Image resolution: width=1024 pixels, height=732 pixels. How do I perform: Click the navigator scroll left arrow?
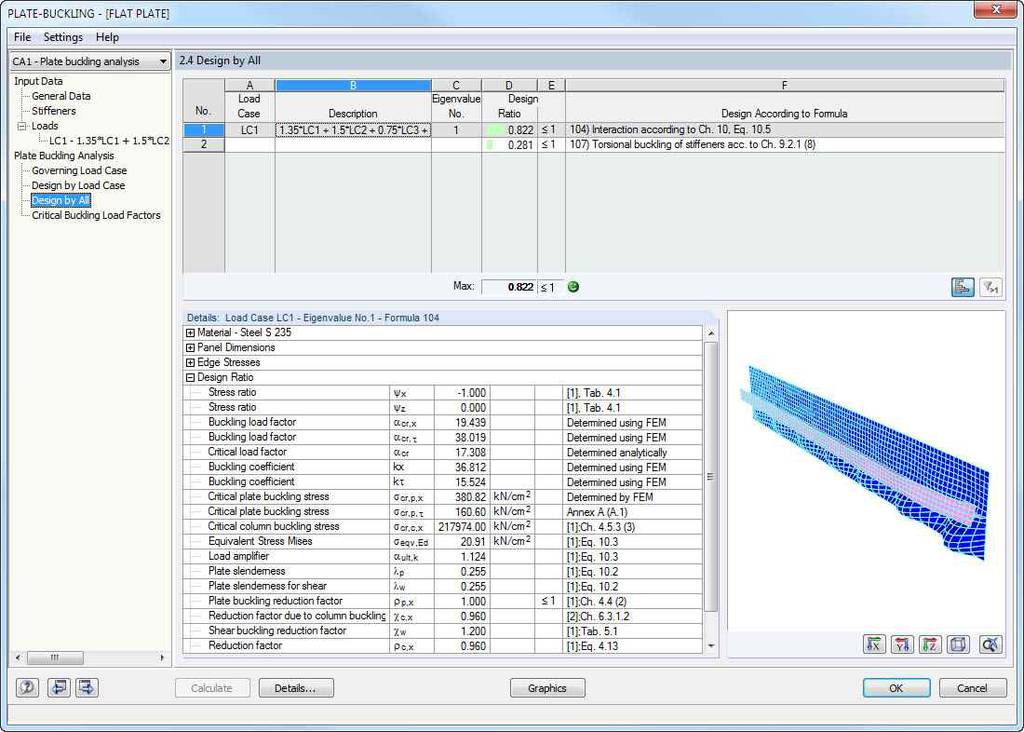pos(18,658)
